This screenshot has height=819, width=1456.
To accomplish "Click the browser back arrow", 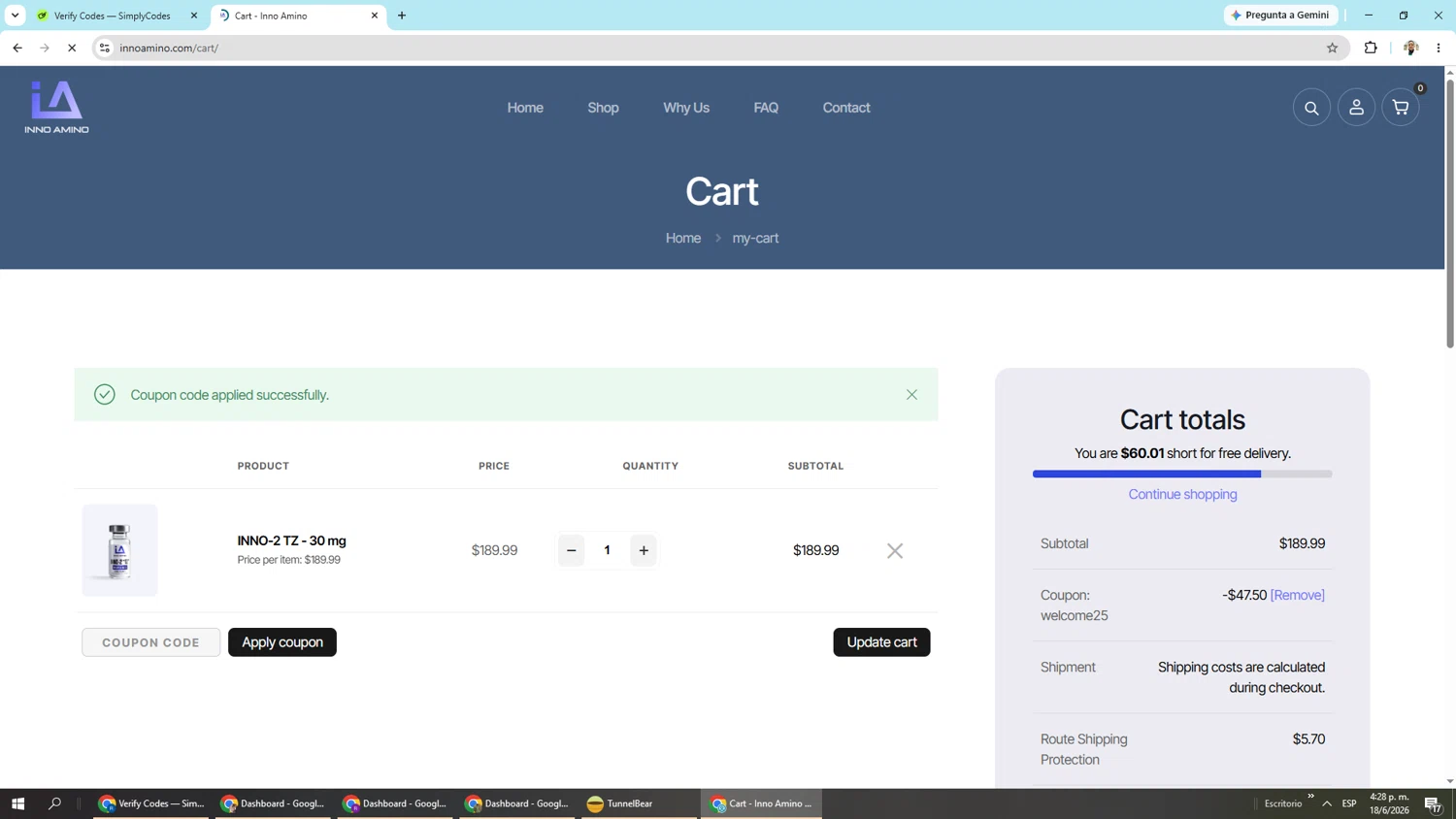I will pyautogui.click(x=17, y=48).
